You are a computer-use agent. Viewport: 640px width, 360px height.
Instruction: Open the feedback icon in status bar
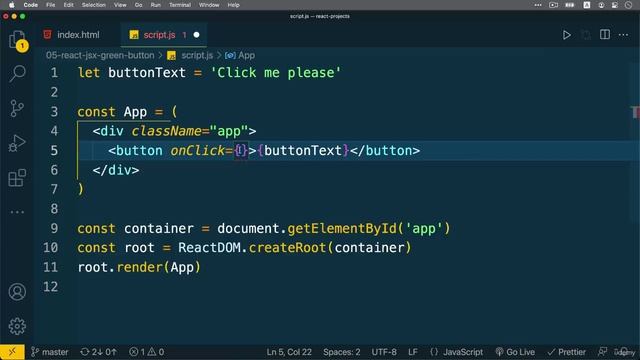pos(602,352)
